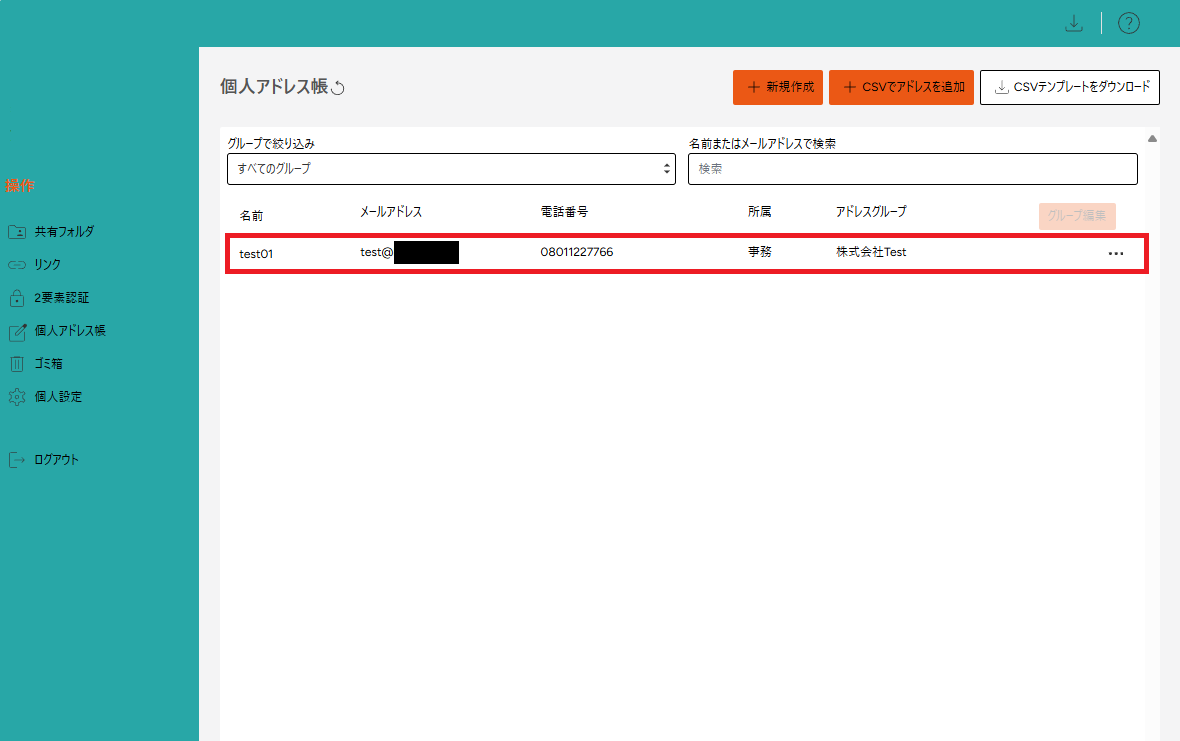The height and width of the screenshot is (741, 1180).
Task: Click ログアウト to sign out
Action: [x=56, y=460]
